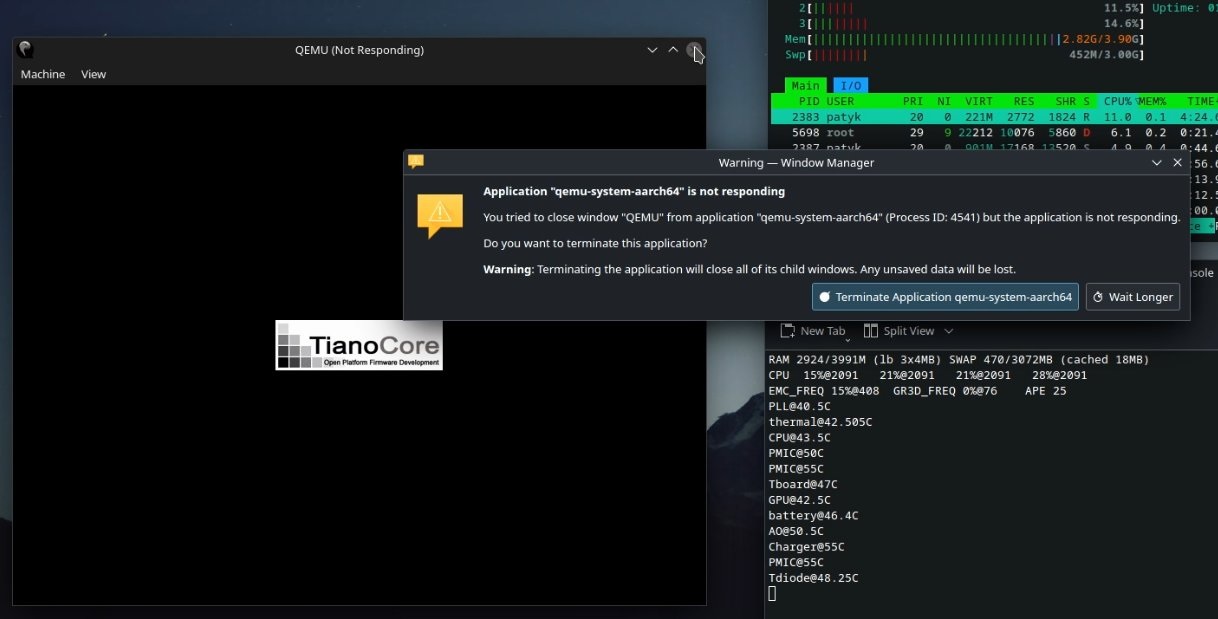Minimize the QEMU window with down chevron

(x=652, y=50)
